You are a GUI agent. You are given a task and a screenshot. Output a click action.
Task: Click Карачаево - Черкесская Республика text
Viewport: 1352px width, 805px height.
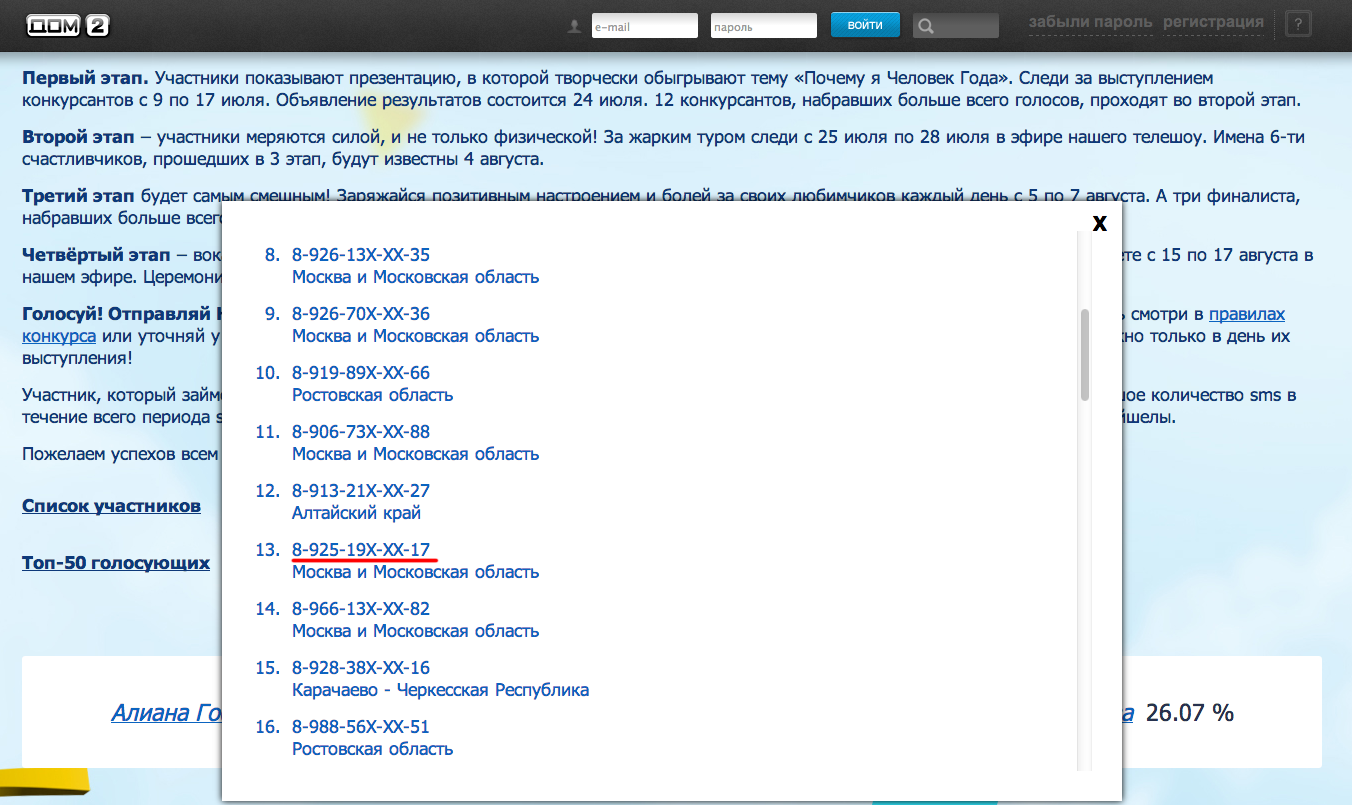[440, 690]
